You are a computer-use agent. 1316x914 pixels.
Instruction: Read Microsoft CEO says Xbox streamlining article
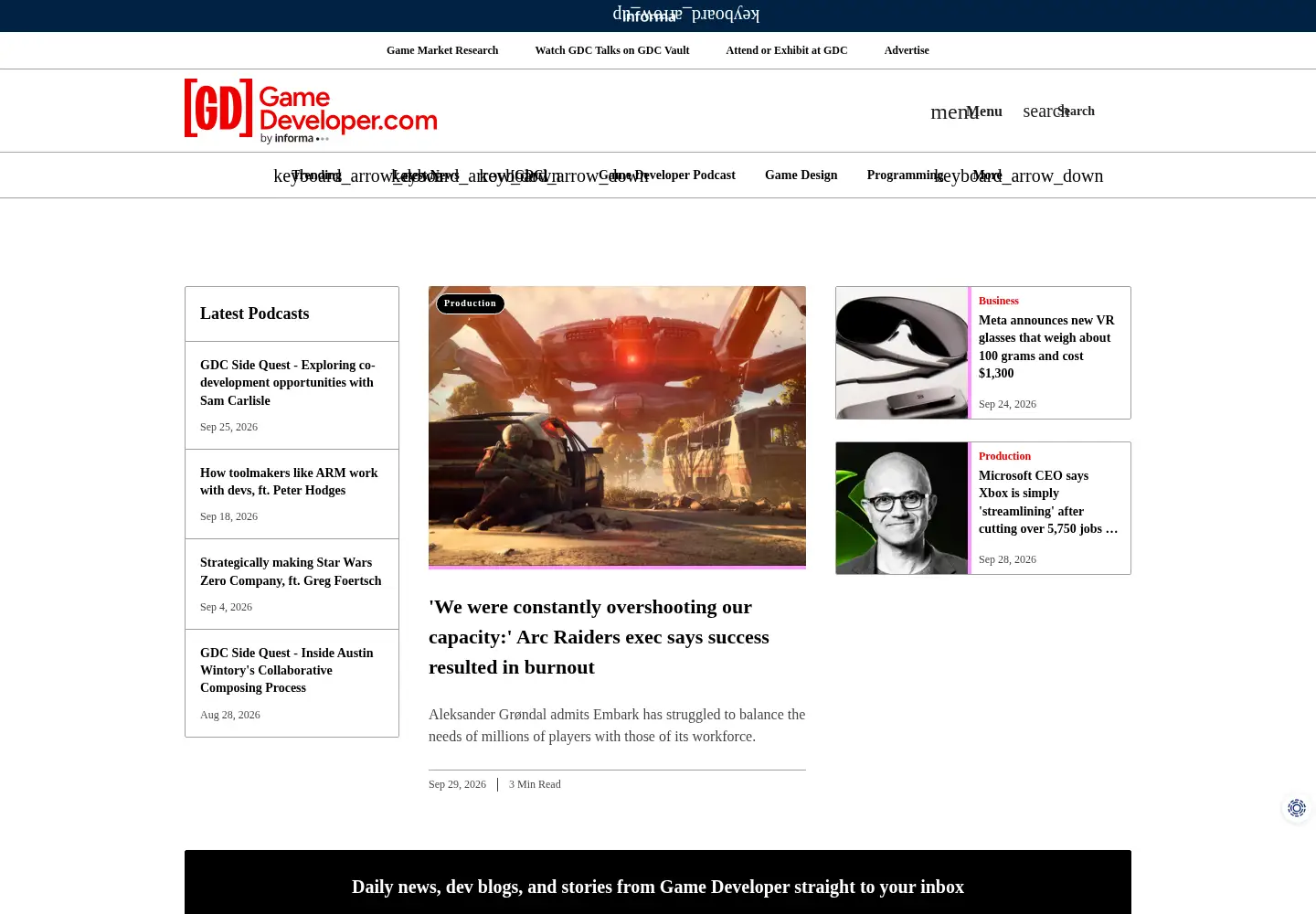(1048, 502)
